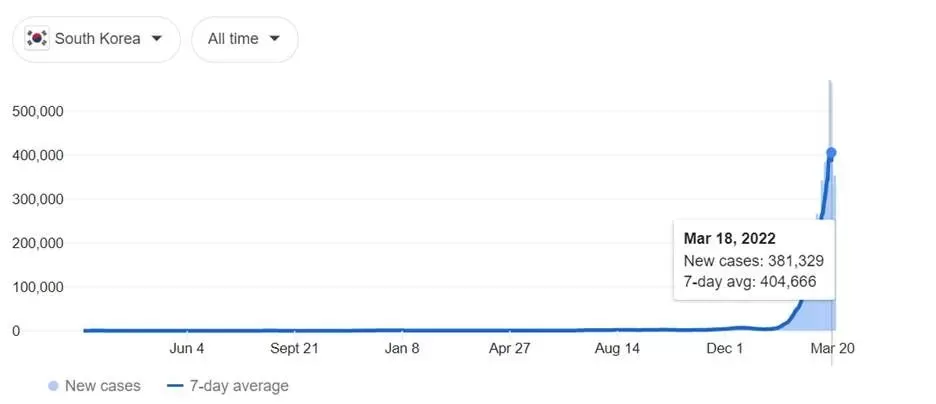Click the 7-day average legend line
The height and width of the screenshot is (404, 936).
pos(175,386)
